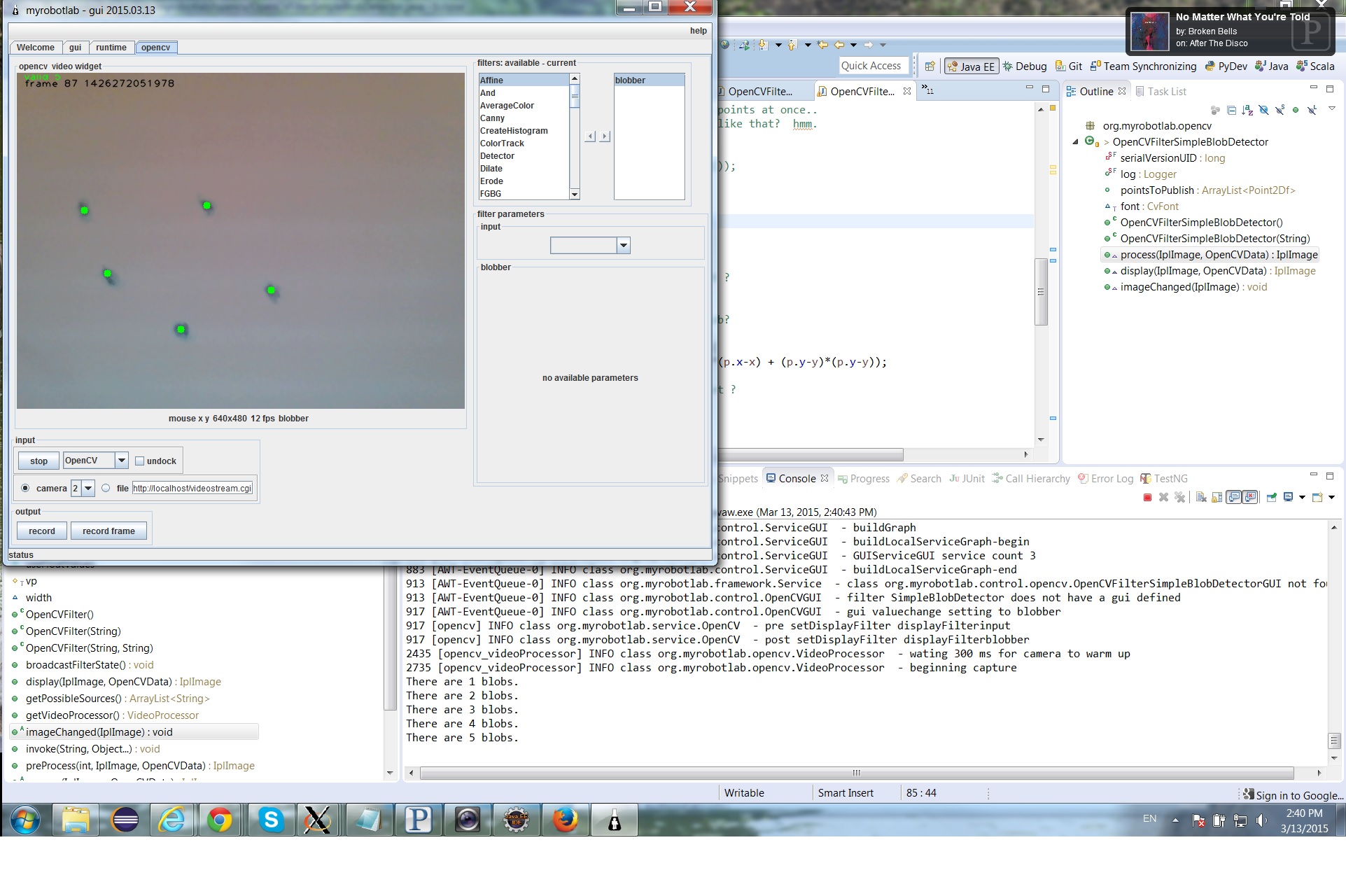Open the Windows Start menu

tap(25, 820)
